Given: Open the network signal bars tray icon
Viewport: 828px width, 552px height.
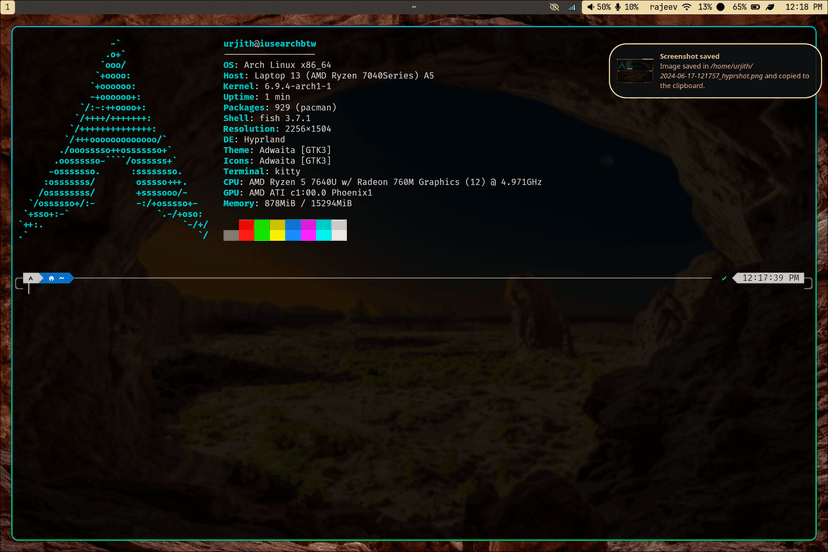Looking at the screenshot, I should pyautogui.click(x=572, y=7).
